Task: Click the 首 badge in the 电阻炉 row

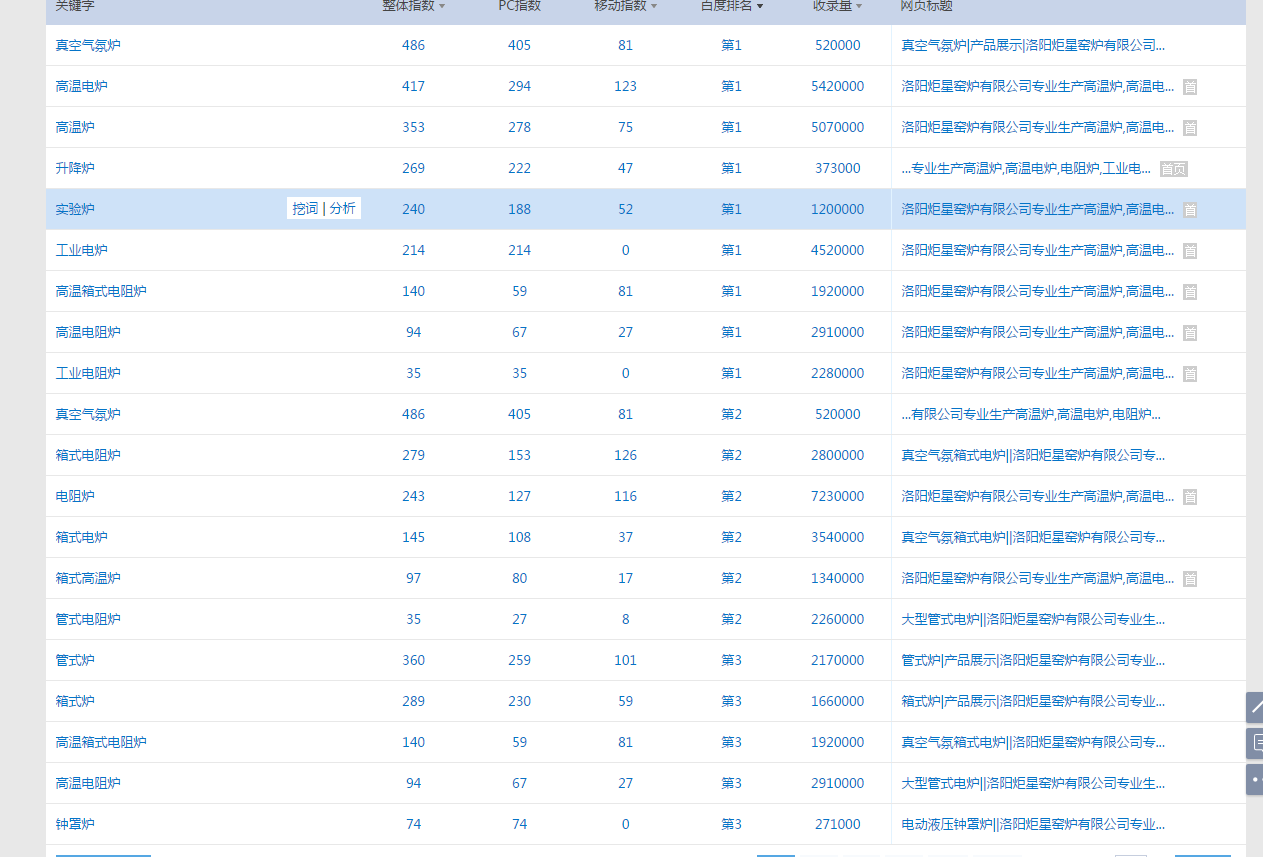Action: coord(1190,497)
